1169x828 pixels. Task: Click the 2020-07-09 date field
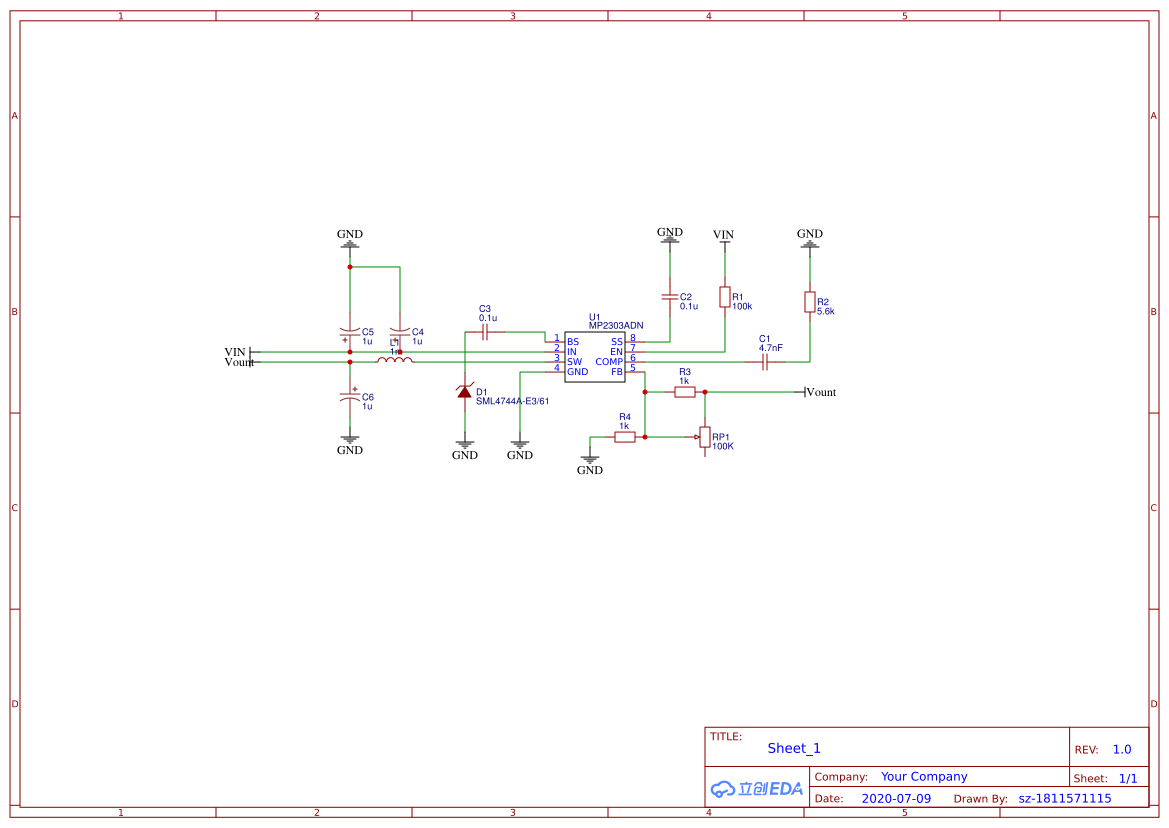tap(896, 798)
